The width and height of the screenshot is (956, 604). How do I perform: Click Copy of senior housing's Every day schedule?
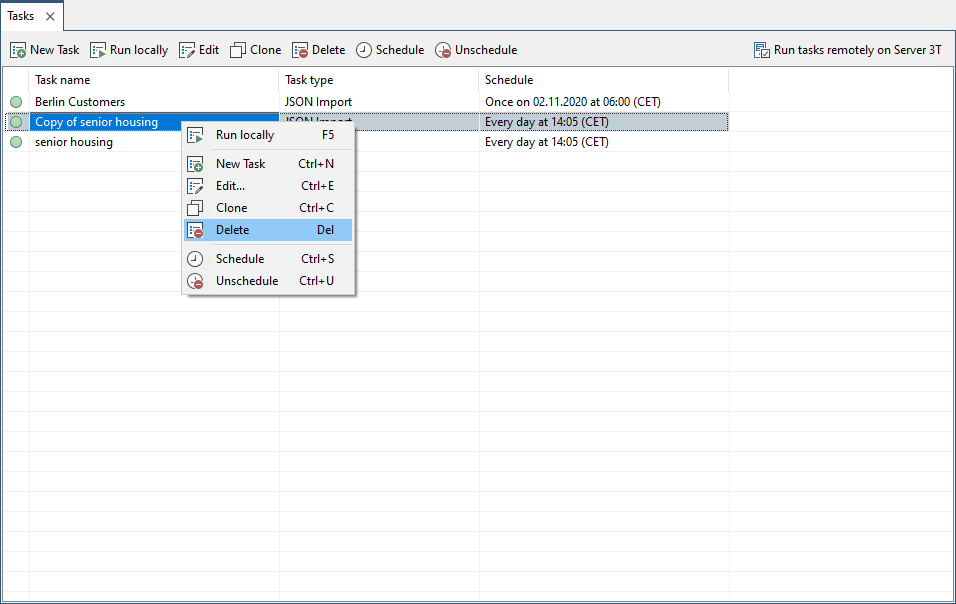547,122
